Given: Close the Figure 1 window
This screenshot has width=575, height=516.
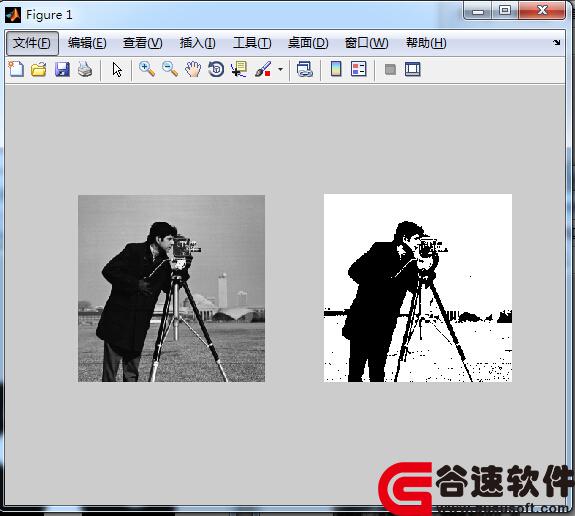Looking at the screenshot, I should coord(542,10).
